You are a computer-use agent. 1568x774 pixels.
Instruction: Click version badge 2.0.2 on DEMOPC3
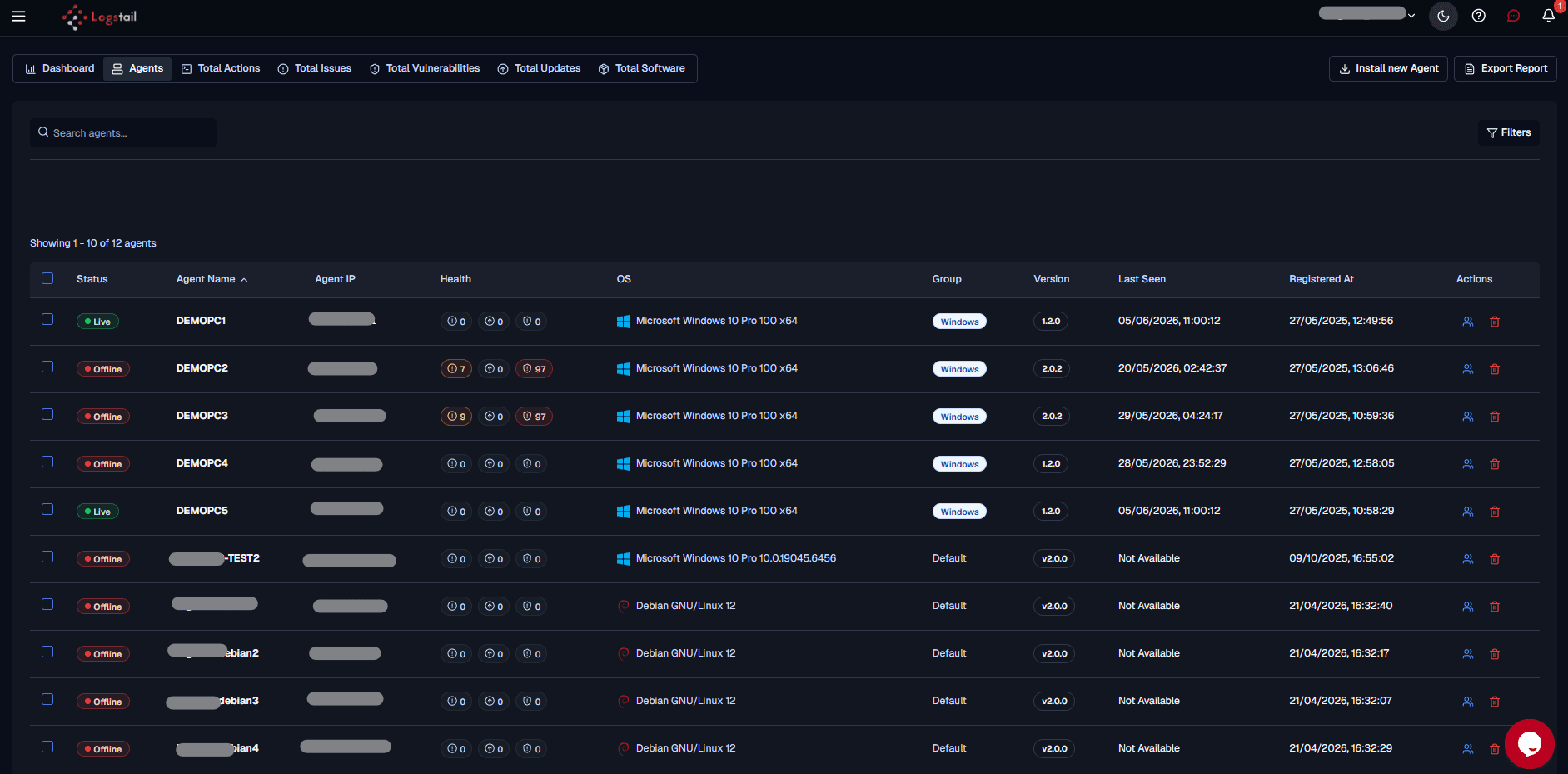click(1051, 416)
